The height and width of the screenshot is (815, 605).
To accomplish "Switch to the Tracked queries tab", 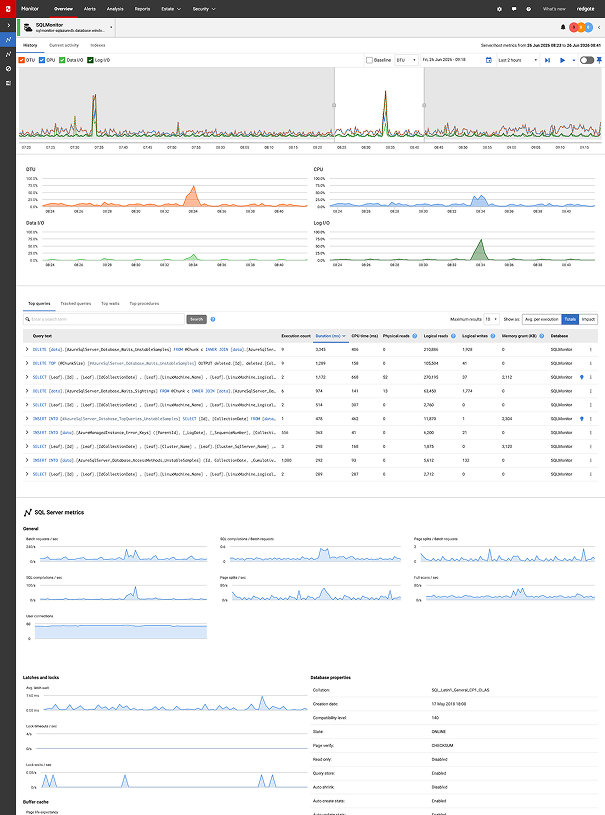I will click(75, 304).
